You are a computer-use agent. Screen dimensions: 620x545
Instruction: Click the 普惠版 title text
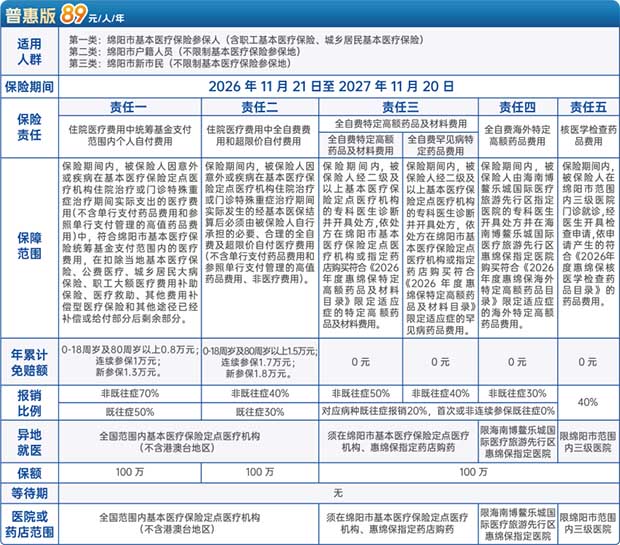(30, 15)
